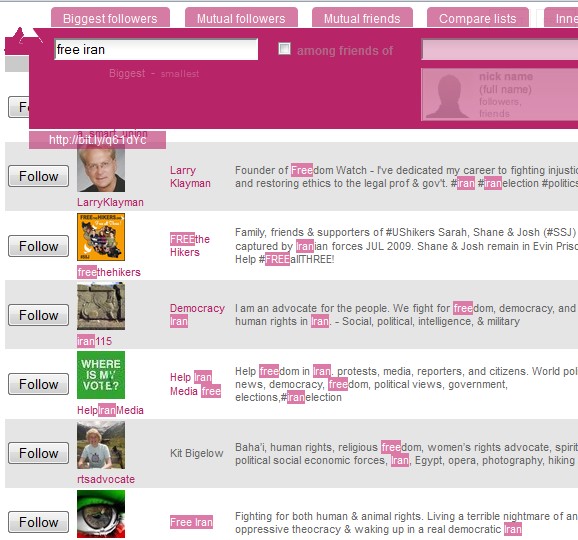Click the bio starting 'Founder of Freedom Watch'
578x540 pixels.
click(406, 177)
